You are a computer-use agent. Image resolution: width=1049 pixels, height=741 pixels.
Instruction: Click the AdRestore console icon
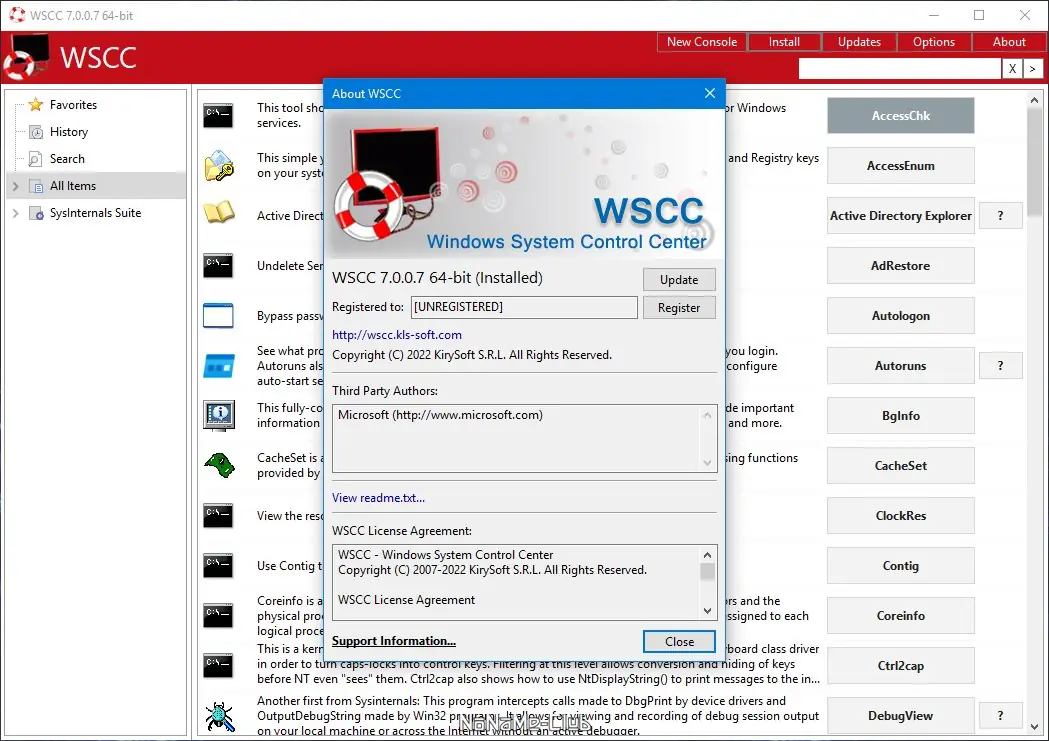pos(218,266)
